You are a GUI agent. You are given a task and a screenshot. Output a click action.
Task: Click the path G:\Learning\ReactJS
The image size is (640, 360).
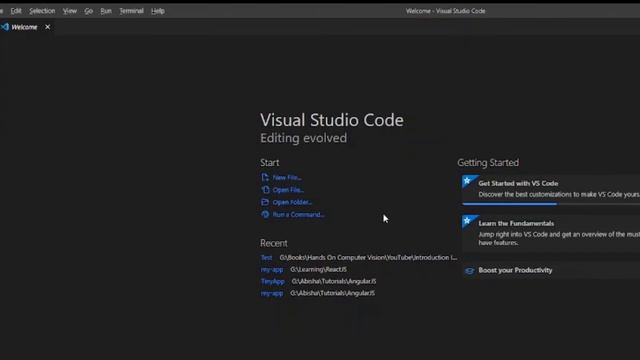[318, 269]
